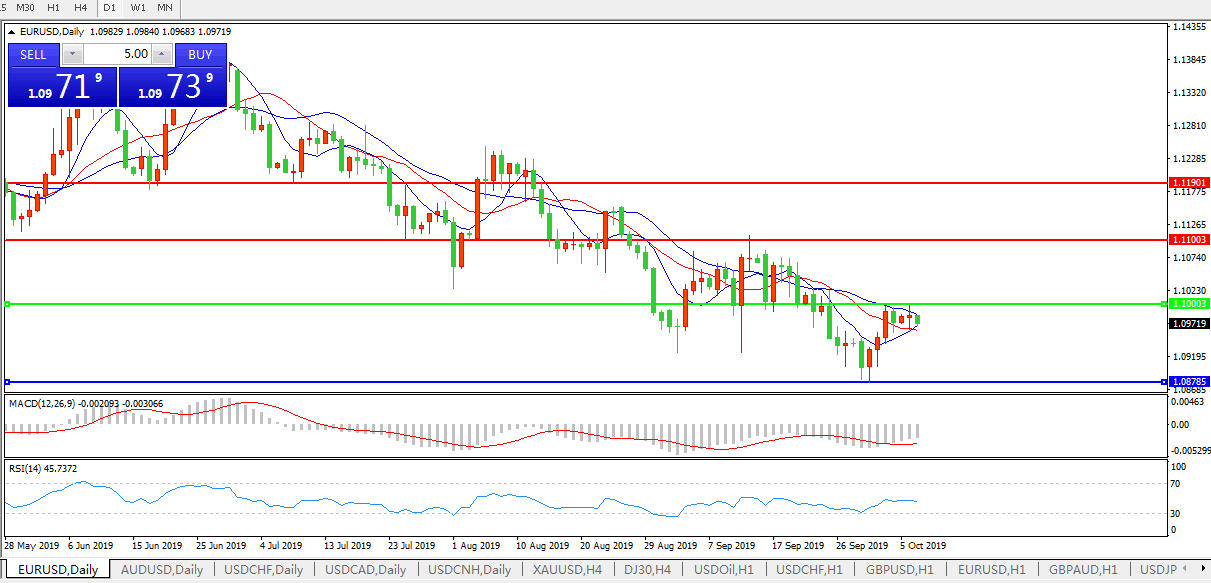Image resolution: width=1211 pixels, height=583 pixels.
Task: Switch to the GBPUSD,H1 chart tab
Action: click(x=899, y=570)
